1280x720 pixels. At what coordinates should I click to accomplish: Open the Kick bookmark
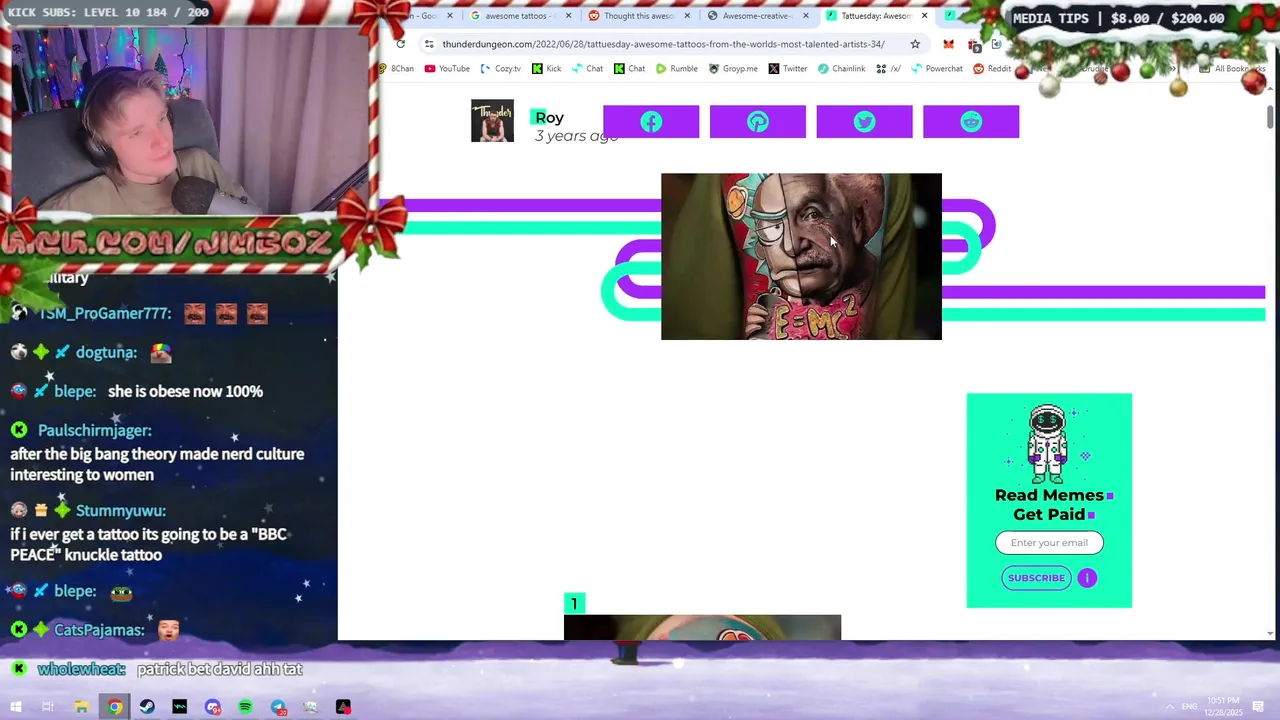547,69
